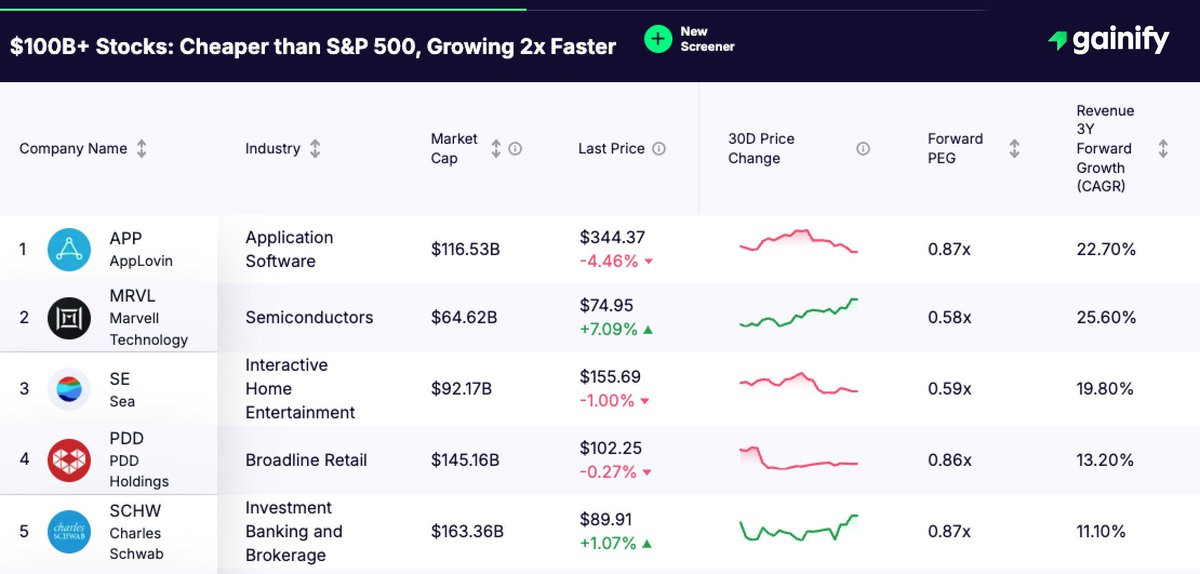Image resolution: width=1200 pixels, height=574 pixels.
Task: Click info icon beside Last Price
Action: [x=659, y=149]
